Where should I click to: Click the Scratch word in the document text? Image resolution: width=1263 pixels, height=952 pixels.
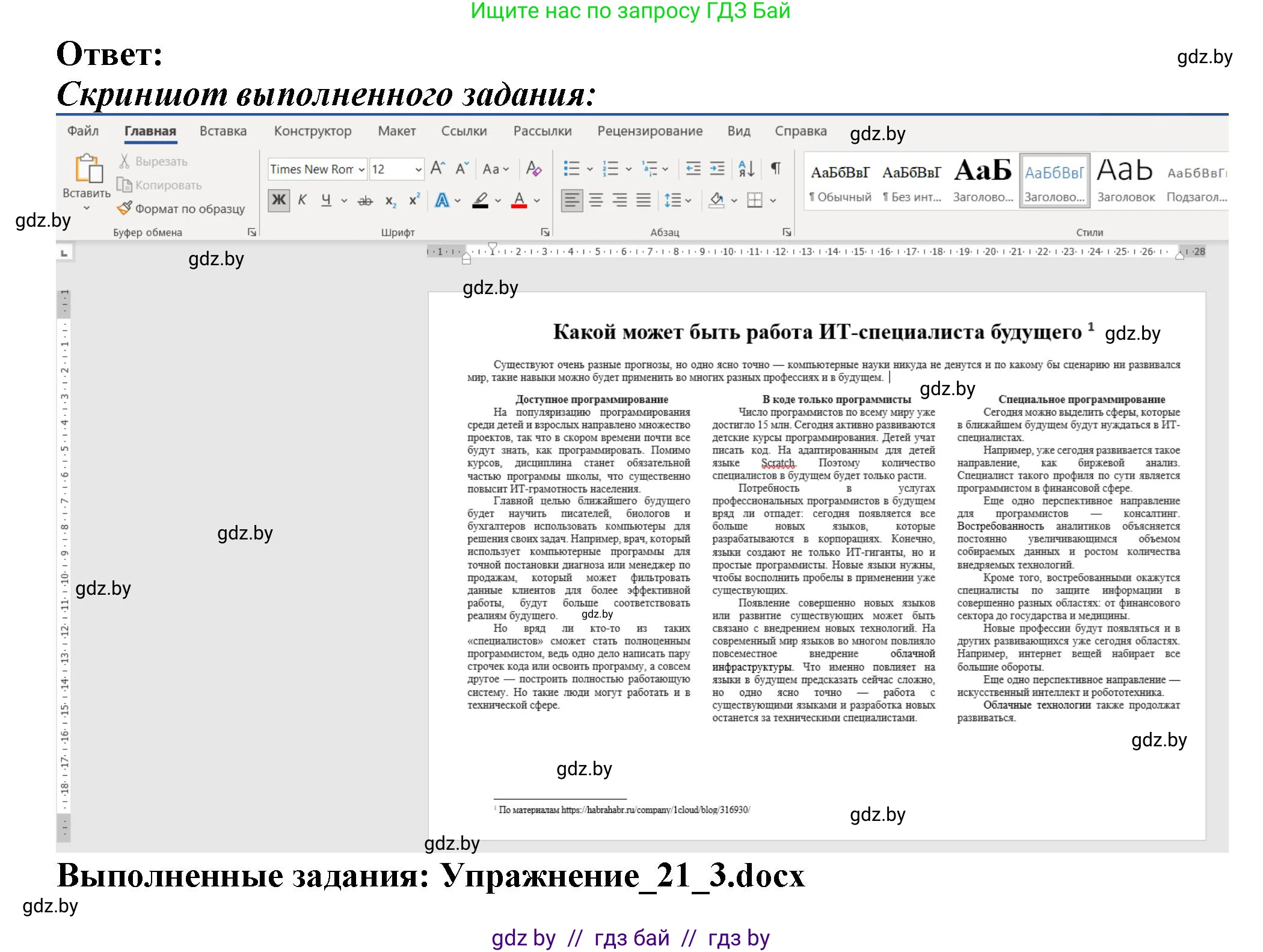coord(776,462)
